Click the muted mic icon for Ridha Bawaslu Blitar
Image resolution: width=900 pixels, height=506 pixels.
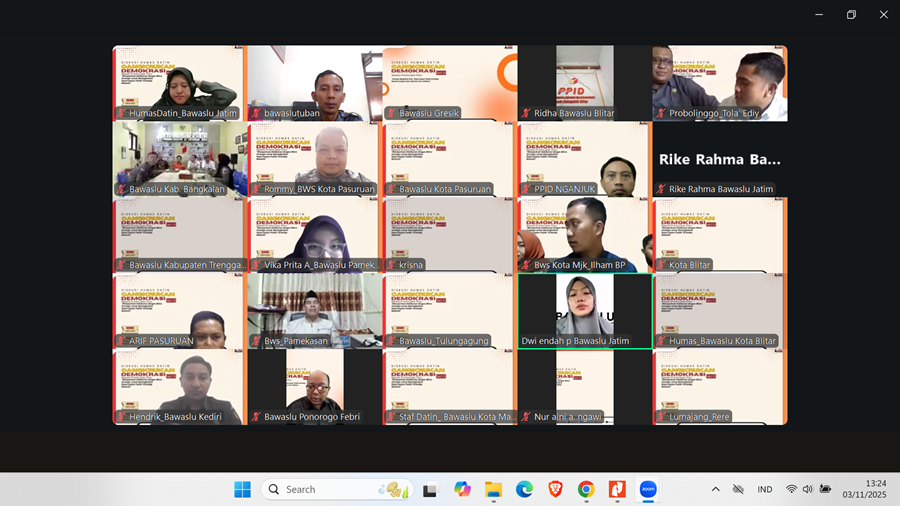pos(526,113)
